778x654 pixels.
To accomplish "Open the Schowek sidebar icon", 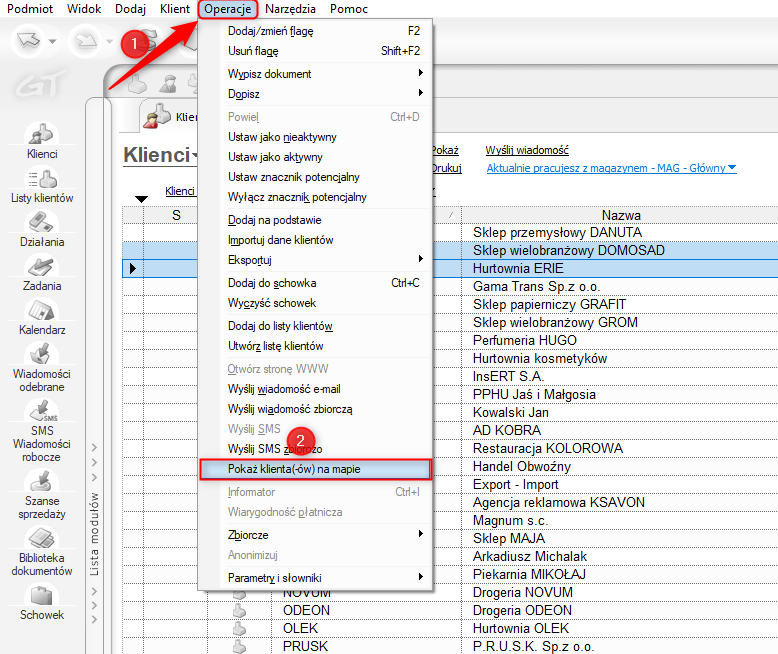I will [x=42, y=602].
